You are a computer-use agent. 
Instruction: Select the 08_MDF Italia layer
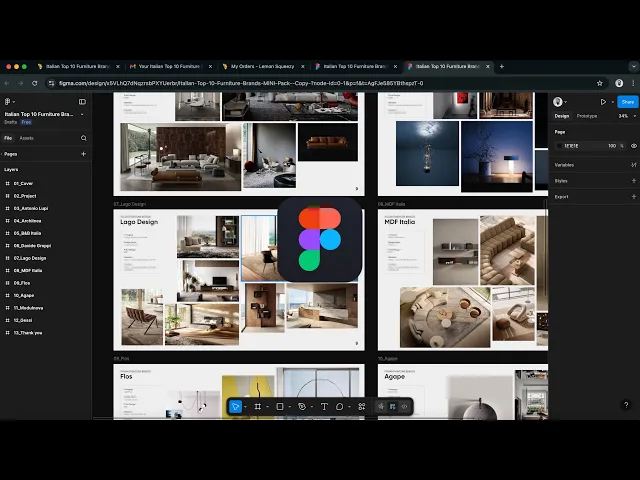pos(28,271)
